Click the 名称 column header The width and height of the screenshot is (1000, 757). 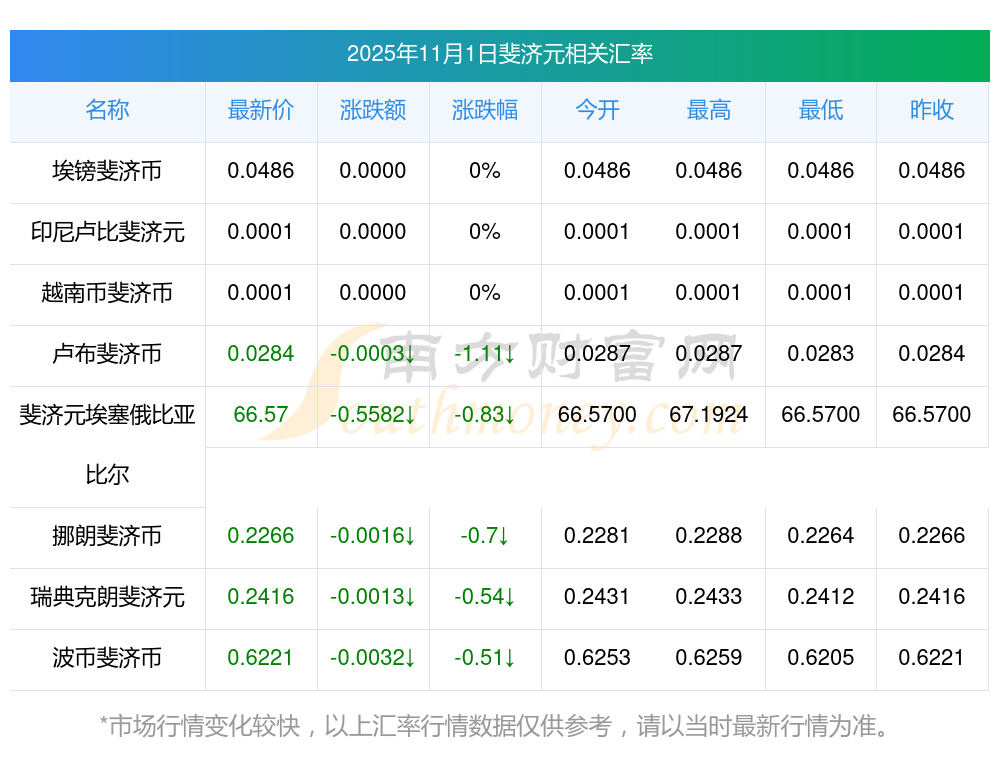pyautogui.click(x=107, y=110)
